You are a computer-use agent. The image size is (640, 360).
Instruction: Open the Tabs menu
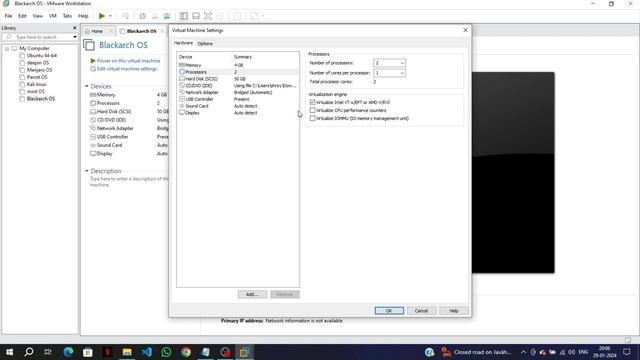coord(67,16)
